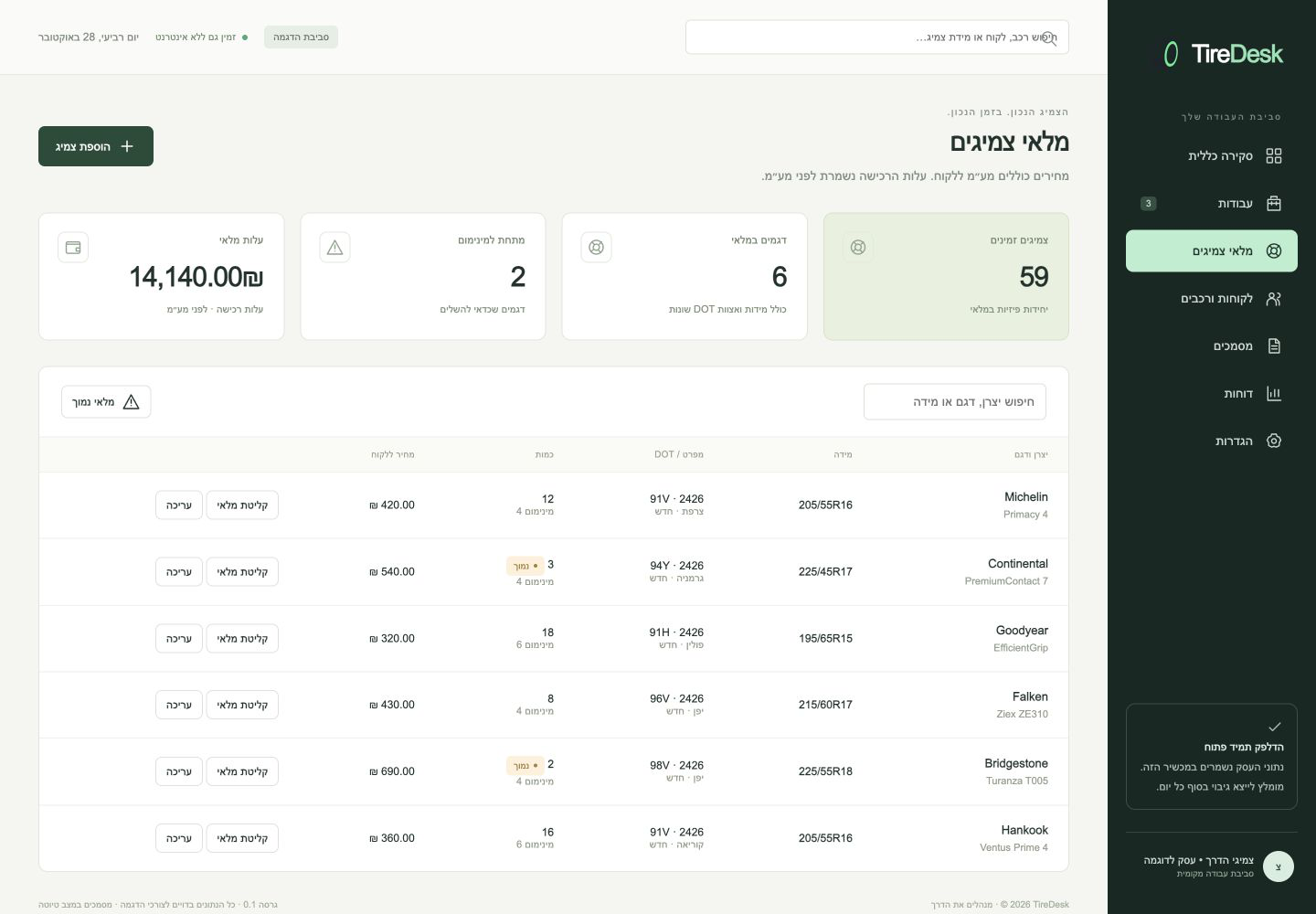Viewport: 1316px width, 914px height.
Task: Click the search magnifier icon in top bar
Action: [1049, 37]
